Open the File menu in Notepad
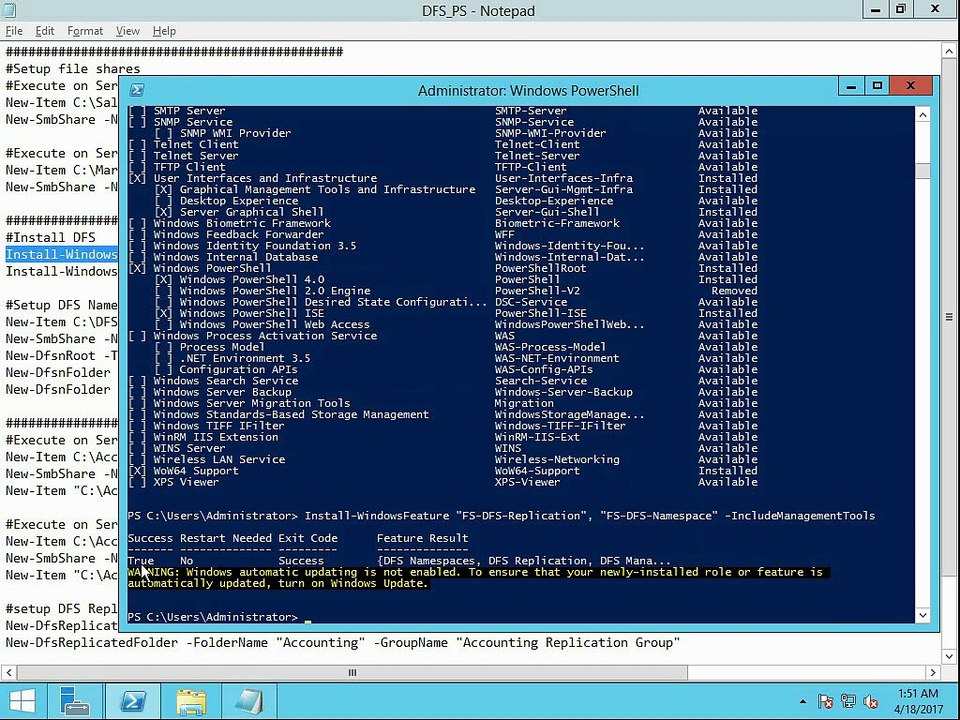The image size is (960, 720). click(x=13, y=31)
